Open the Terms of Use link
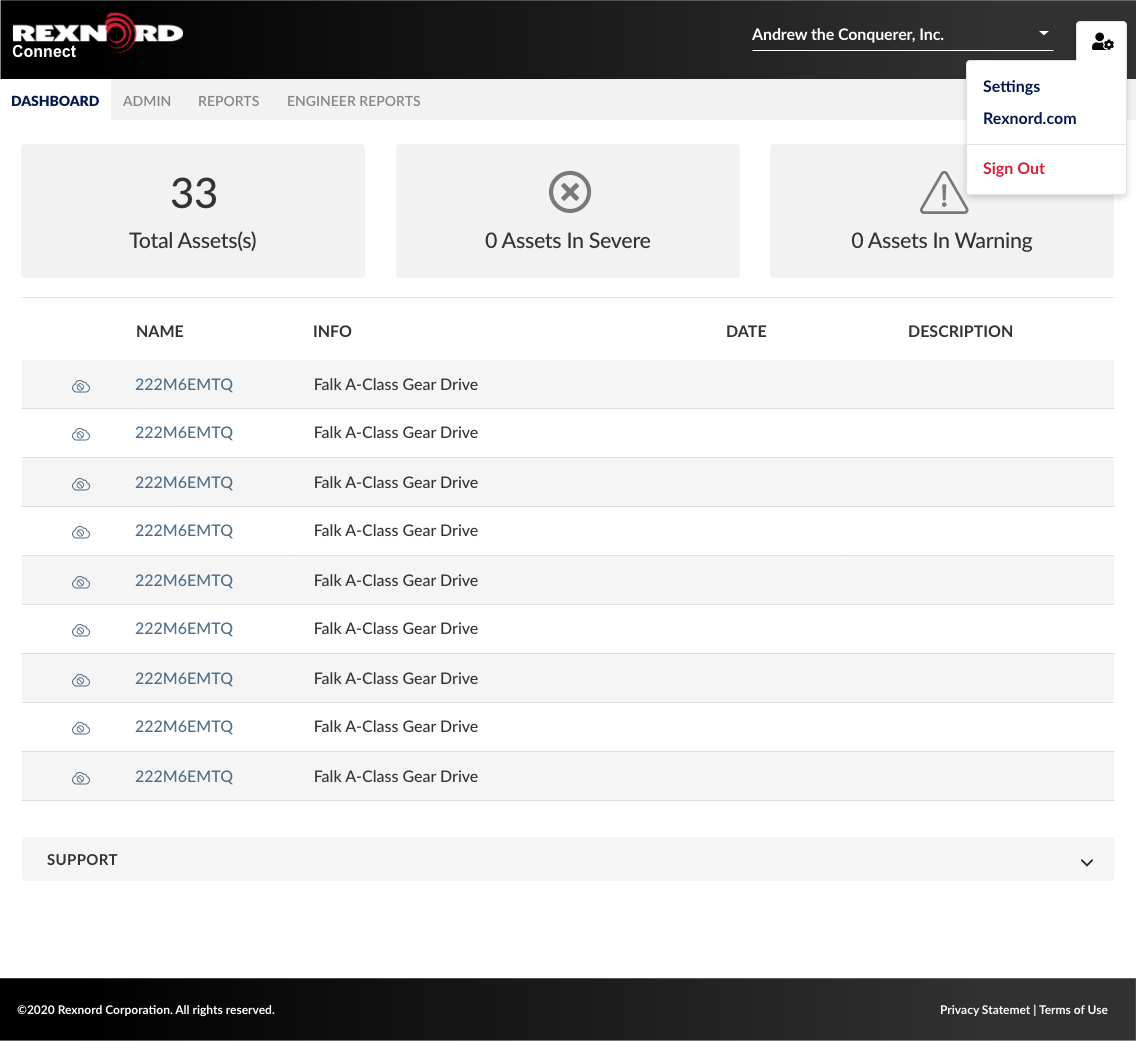 1073,1010
